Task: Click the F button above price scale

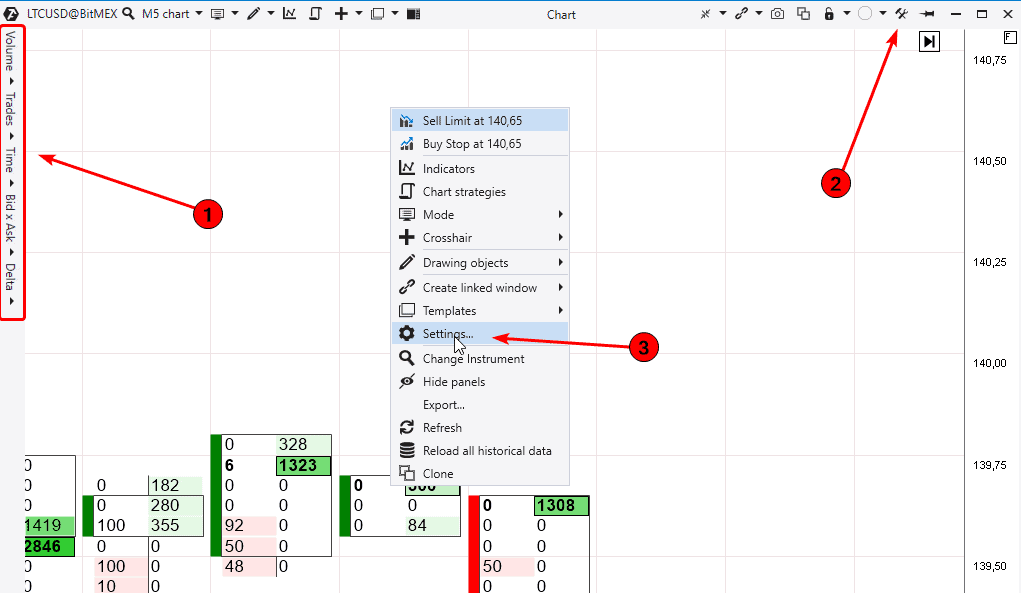Action: (1010, 38)
